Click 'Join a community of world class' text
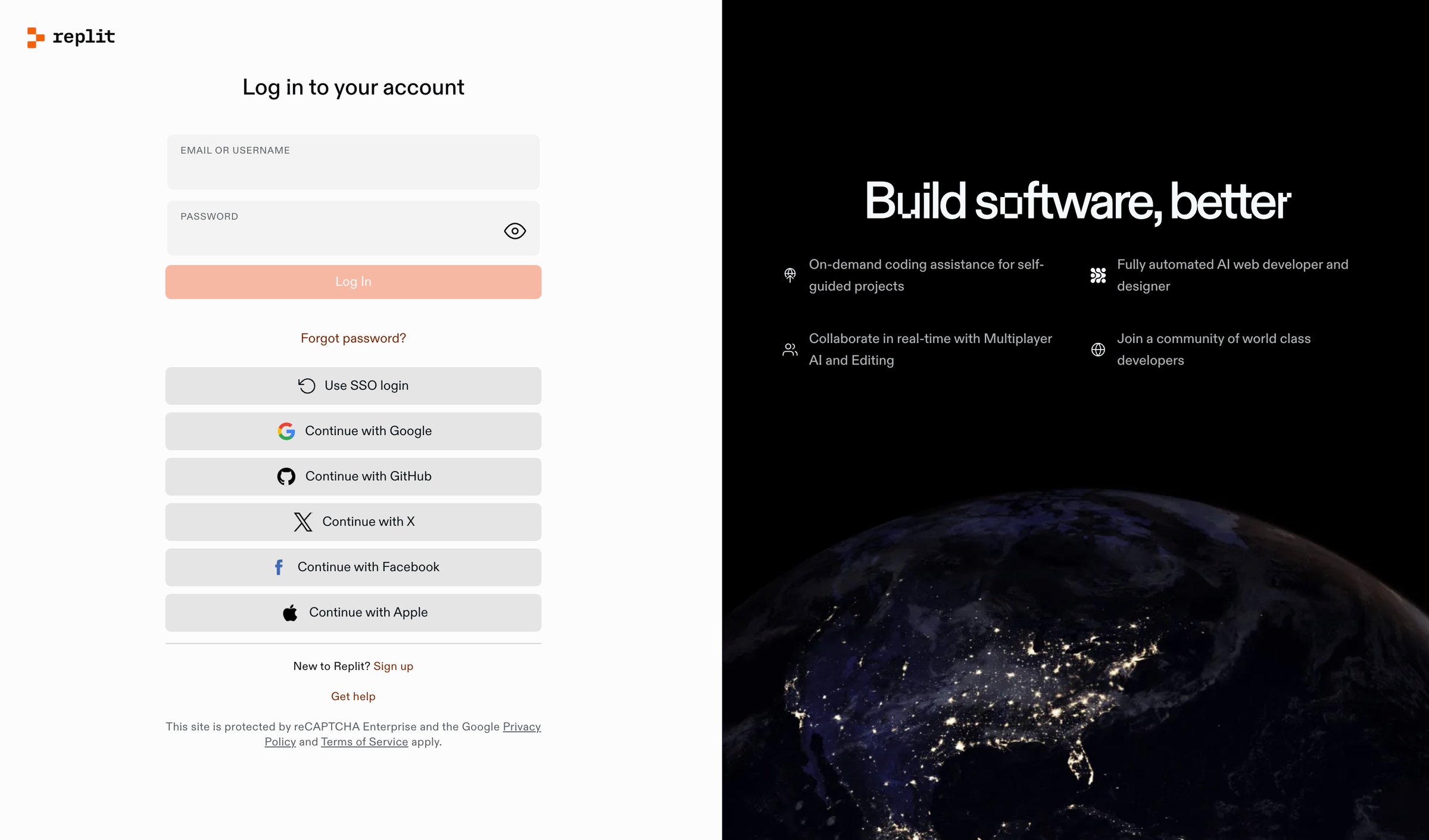Viewport: 1429px width, 840px height. (1213, 349)
